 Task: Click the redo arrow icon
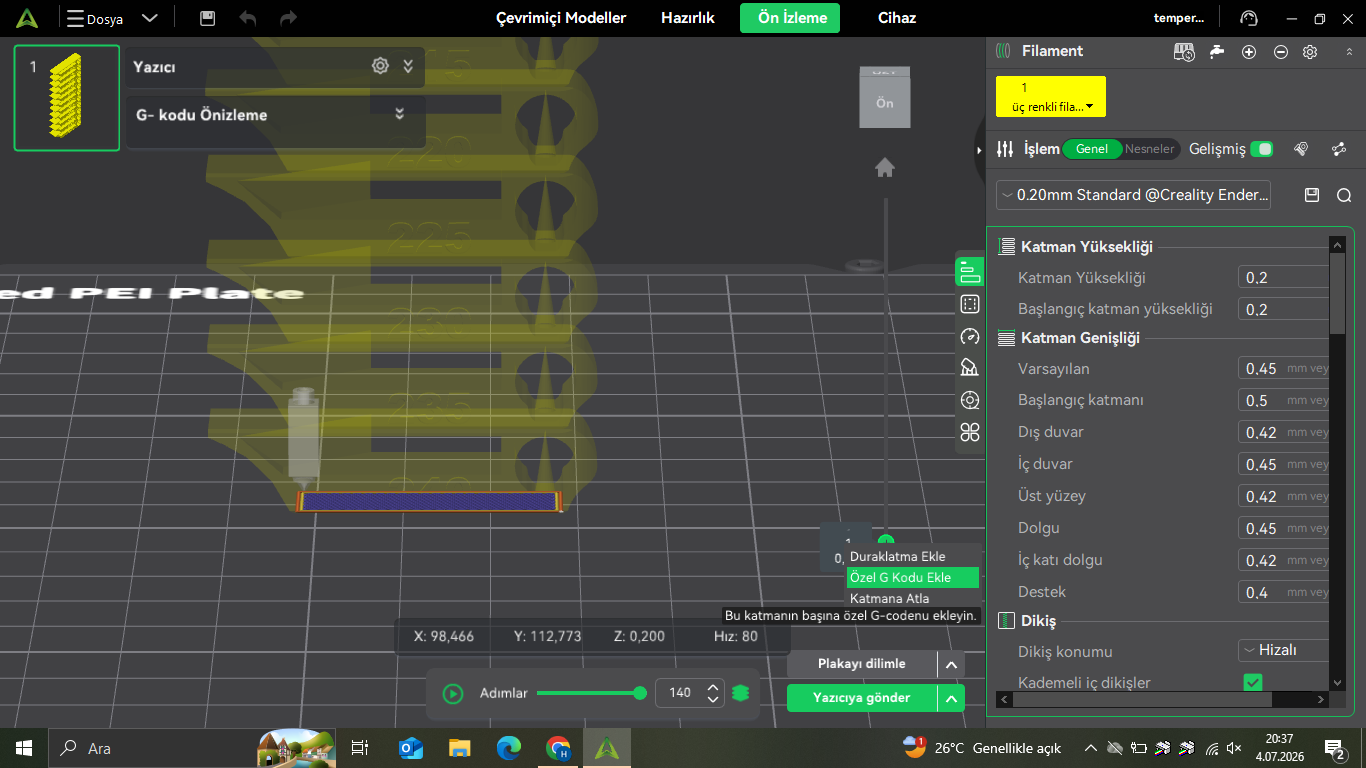click(x=288, y=18)
